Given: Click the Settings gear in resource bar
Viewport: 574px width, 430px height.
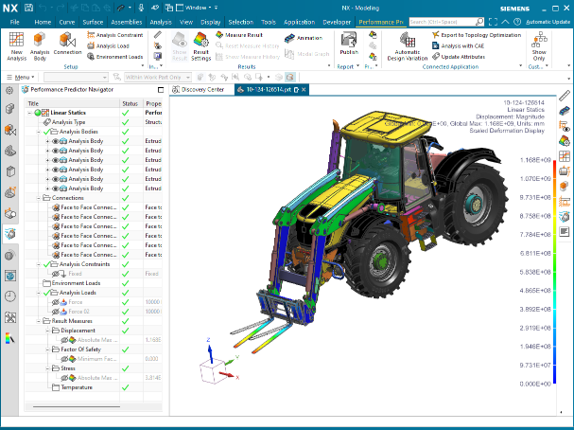Looking at the screenshot, I should pos(10,90).
